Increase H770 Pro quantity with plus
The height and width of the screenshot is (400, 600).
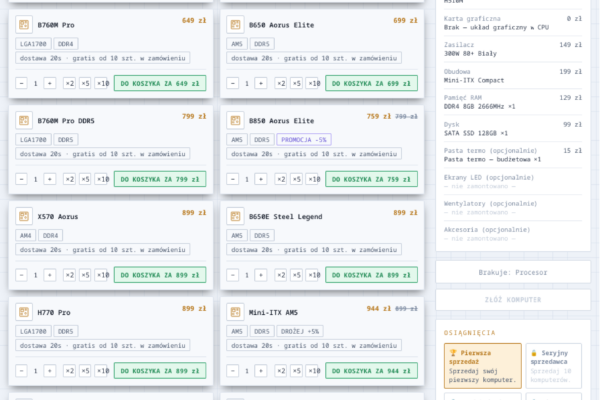tap(50, 371)
